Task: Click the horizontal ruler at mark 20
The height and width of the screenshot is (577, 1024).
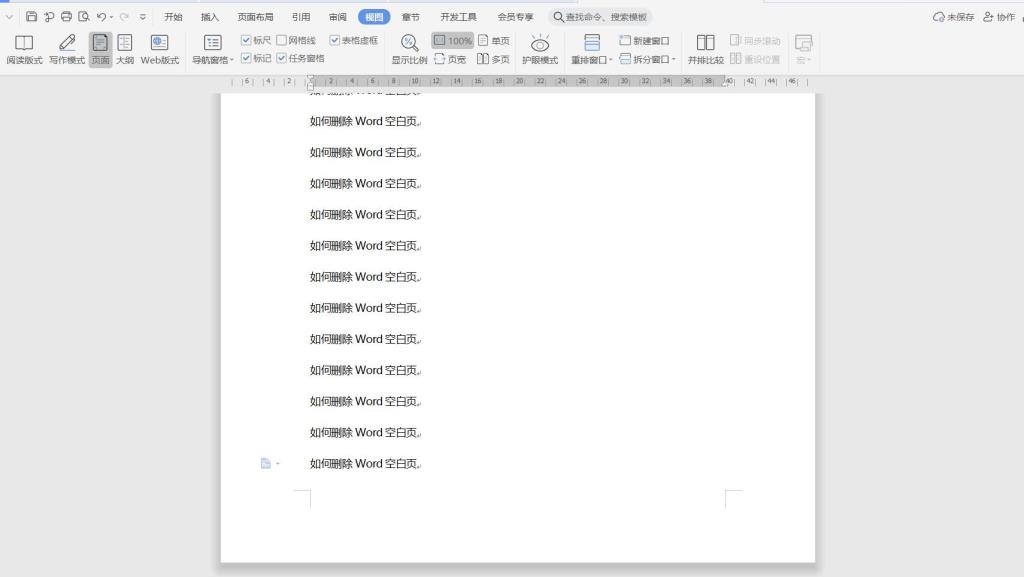Action: 520,82
